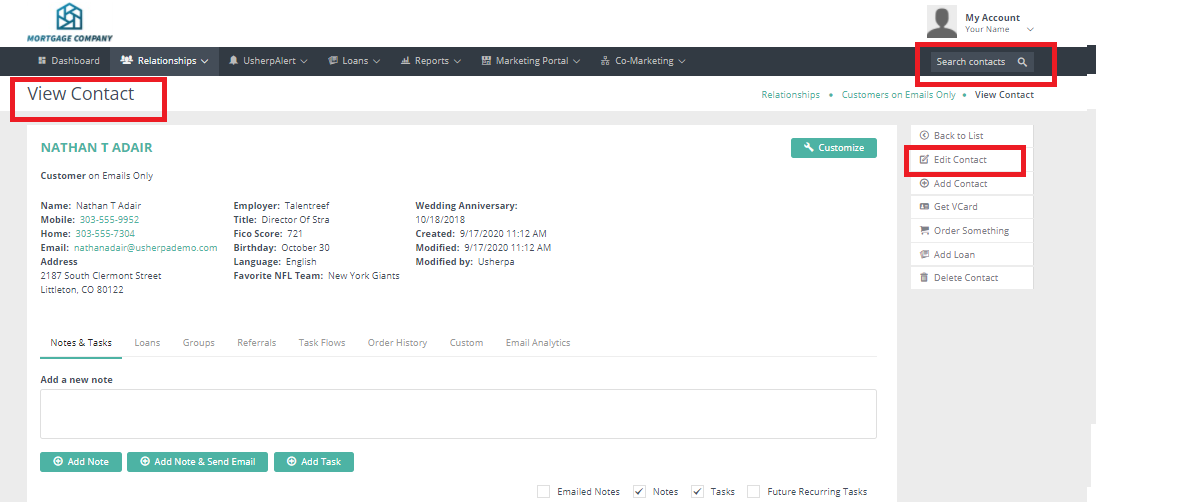Click the Delete Contact trash icon

(x=924, y=278)
